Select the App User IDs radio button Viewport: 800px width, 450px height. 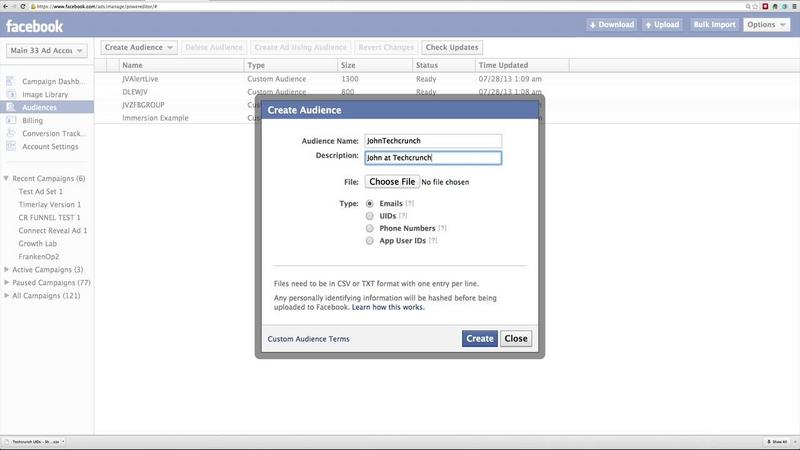[369, 241]
